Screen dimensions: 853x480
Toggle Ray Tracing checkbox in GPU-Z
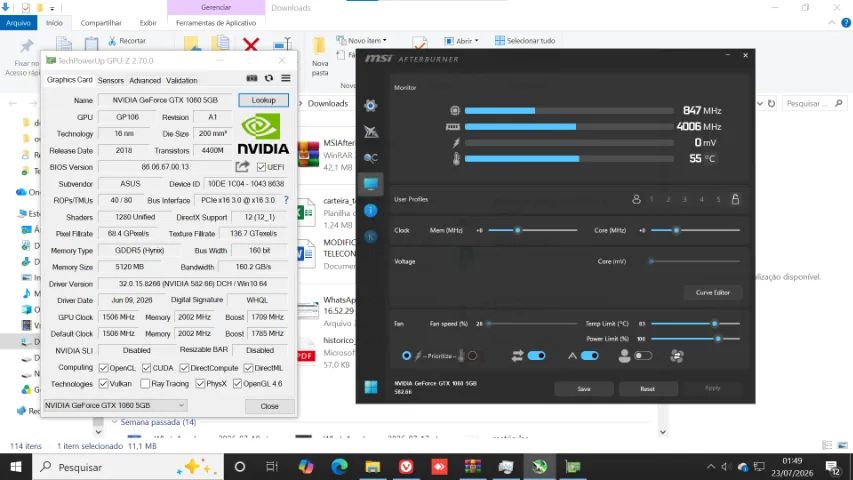[145, 384]
